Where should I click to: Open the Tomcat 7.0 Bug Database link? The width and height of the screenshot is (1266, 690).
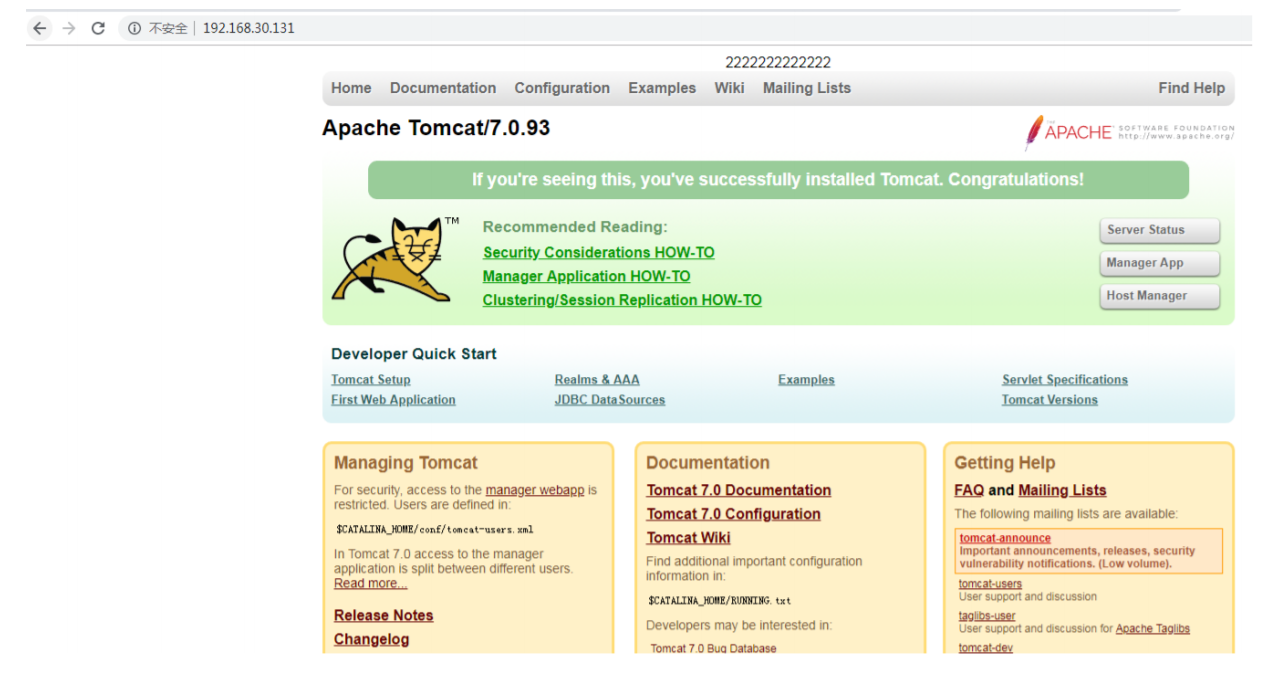[713, 648]
